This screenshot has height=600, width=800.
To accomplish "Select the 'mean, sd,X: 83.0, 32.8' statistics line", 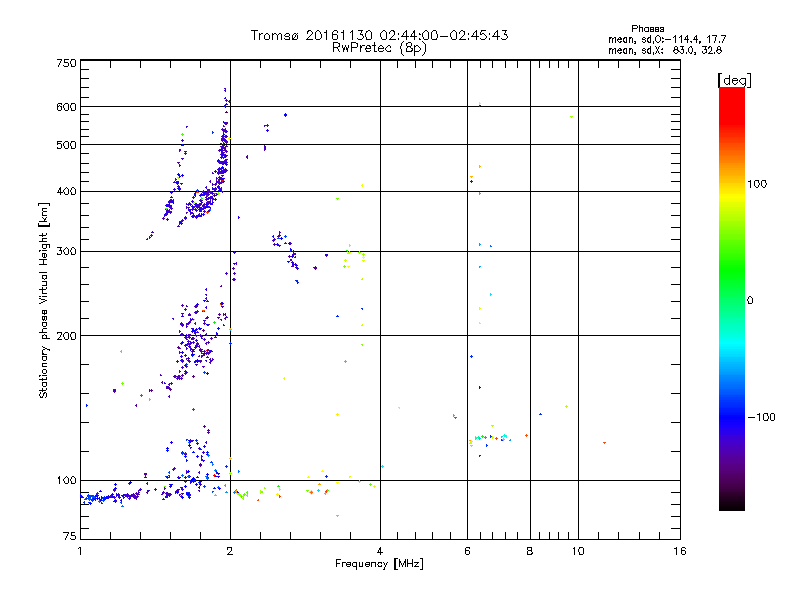I will pyautogui.click(x=665, y=51).
